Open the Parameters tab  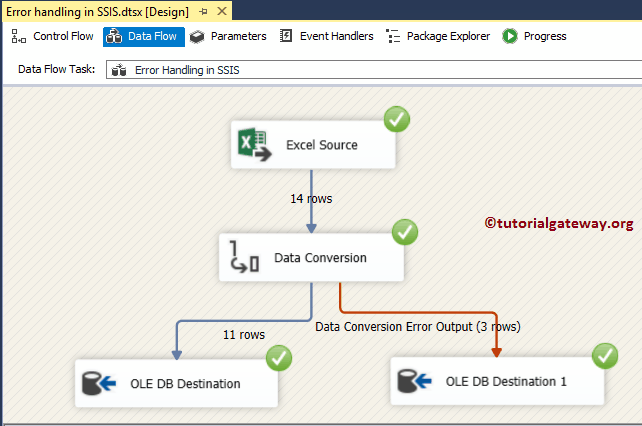[228, 36]
